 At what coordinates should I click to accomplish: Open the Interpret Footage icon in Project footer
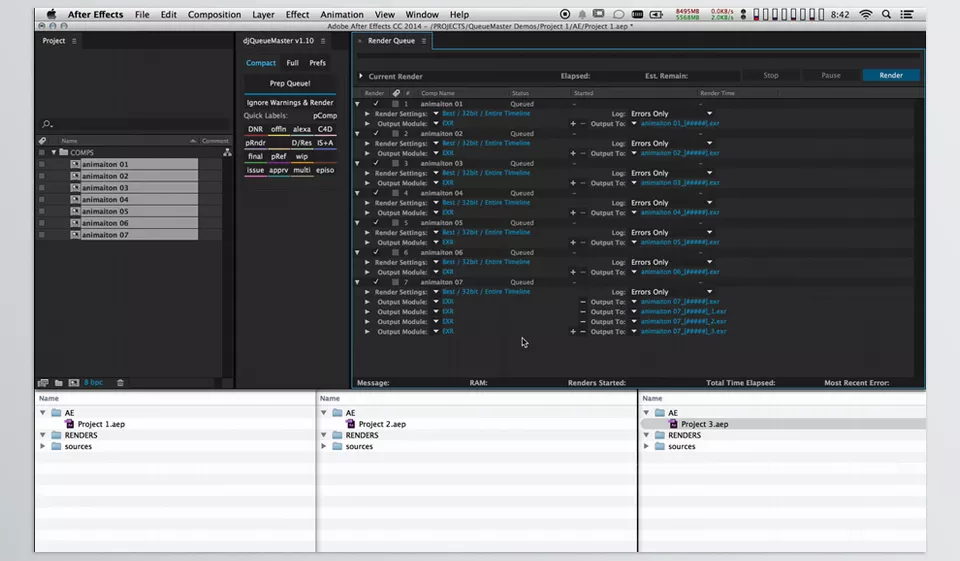tap(43, 383)
